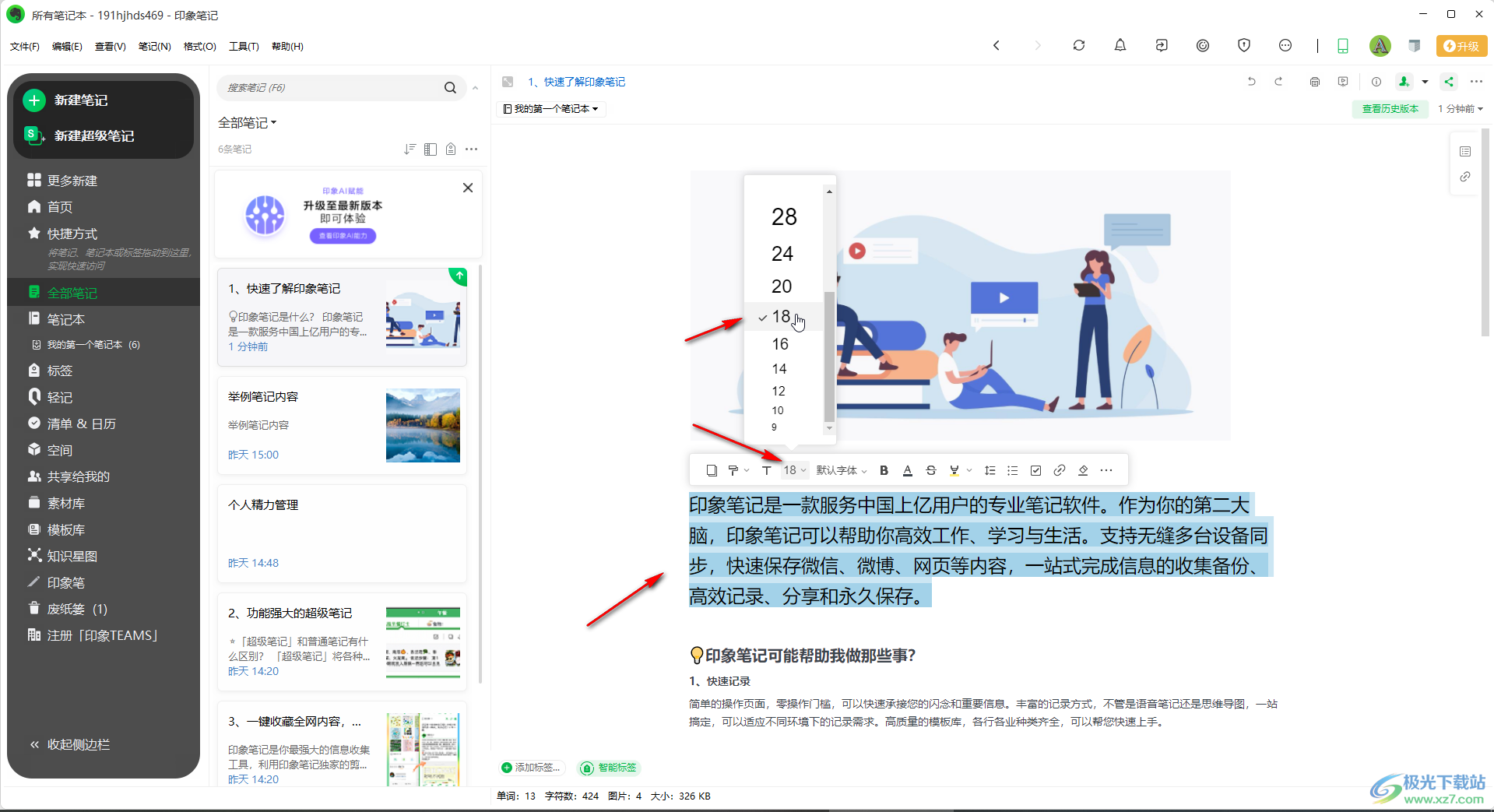Screen dimensions: 1494x812
Task: Apply strikethrough to selected text
Action: 930,470
